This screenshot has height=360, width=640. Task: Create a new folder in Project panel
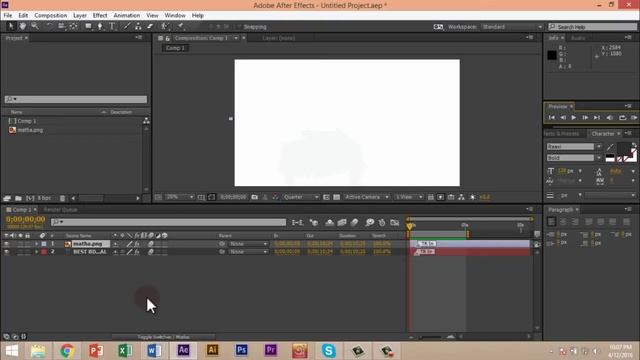coord(18,198)
